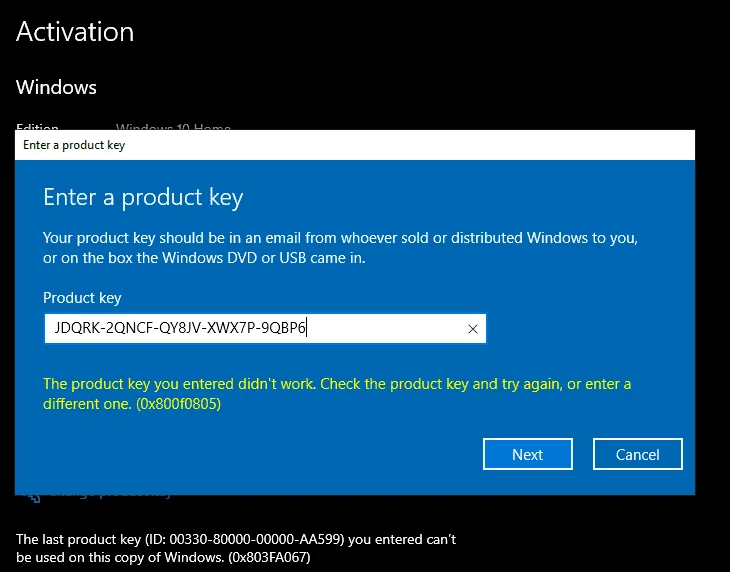Click the 'Your product key should be' instructions text
This screenshot has width=730, height=572.
(340, 248)
